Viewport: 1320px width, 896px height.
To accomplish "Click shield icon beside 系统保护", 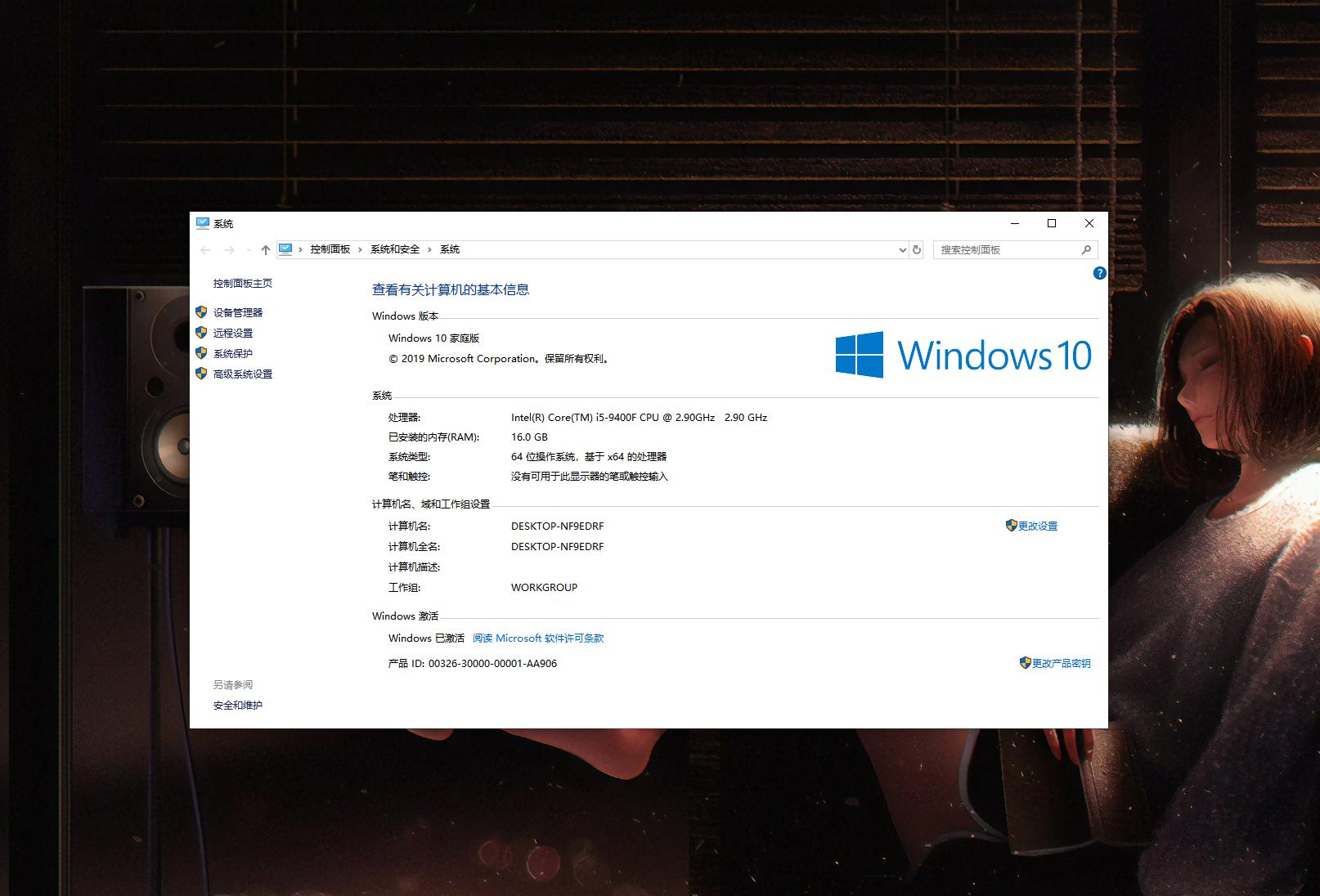I will click(x=201, y=353).
